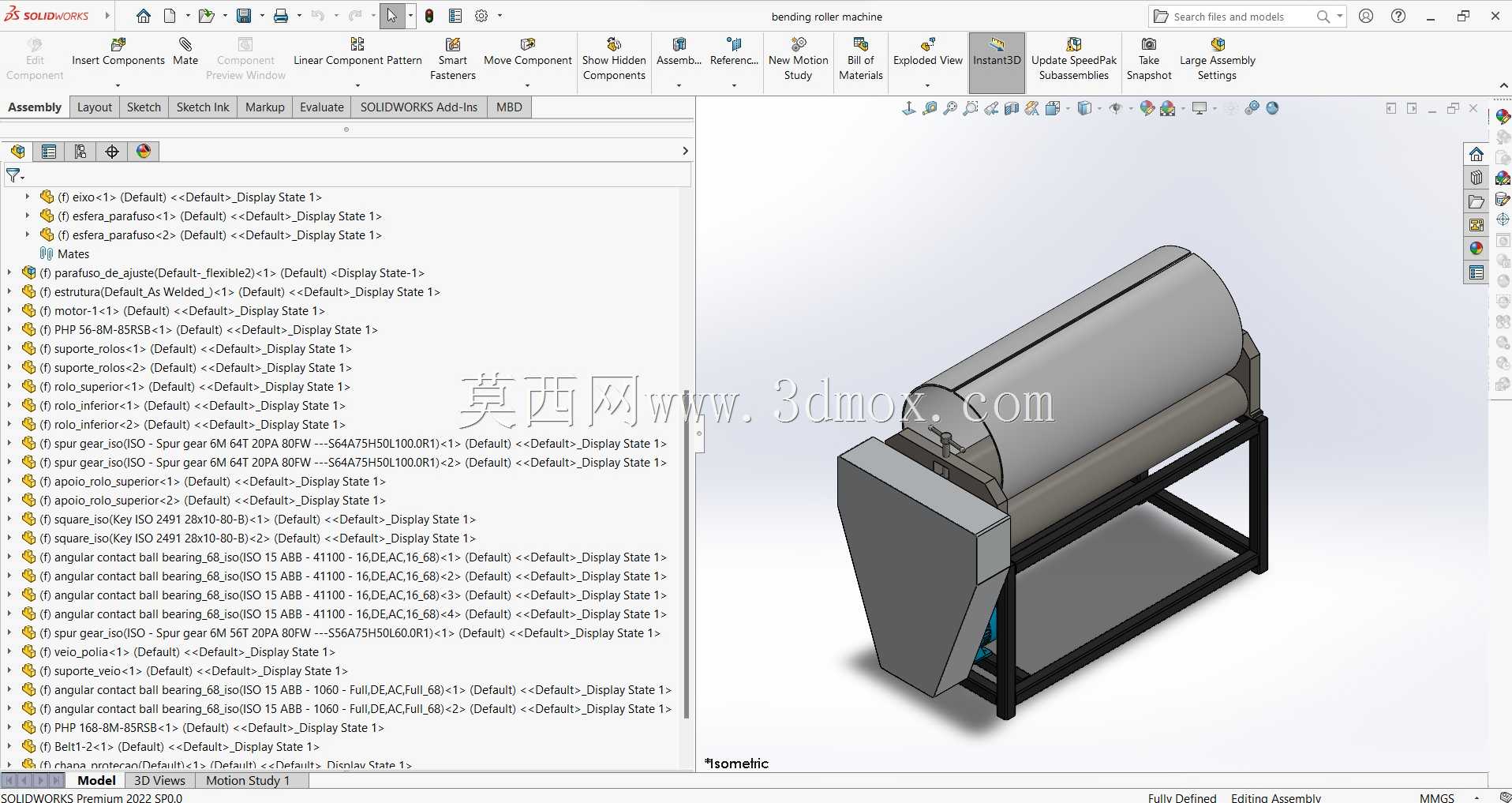This screenshot has height=803, width=1512.
Task: Click Smart Fasteners tool
Action: (453, 59)
